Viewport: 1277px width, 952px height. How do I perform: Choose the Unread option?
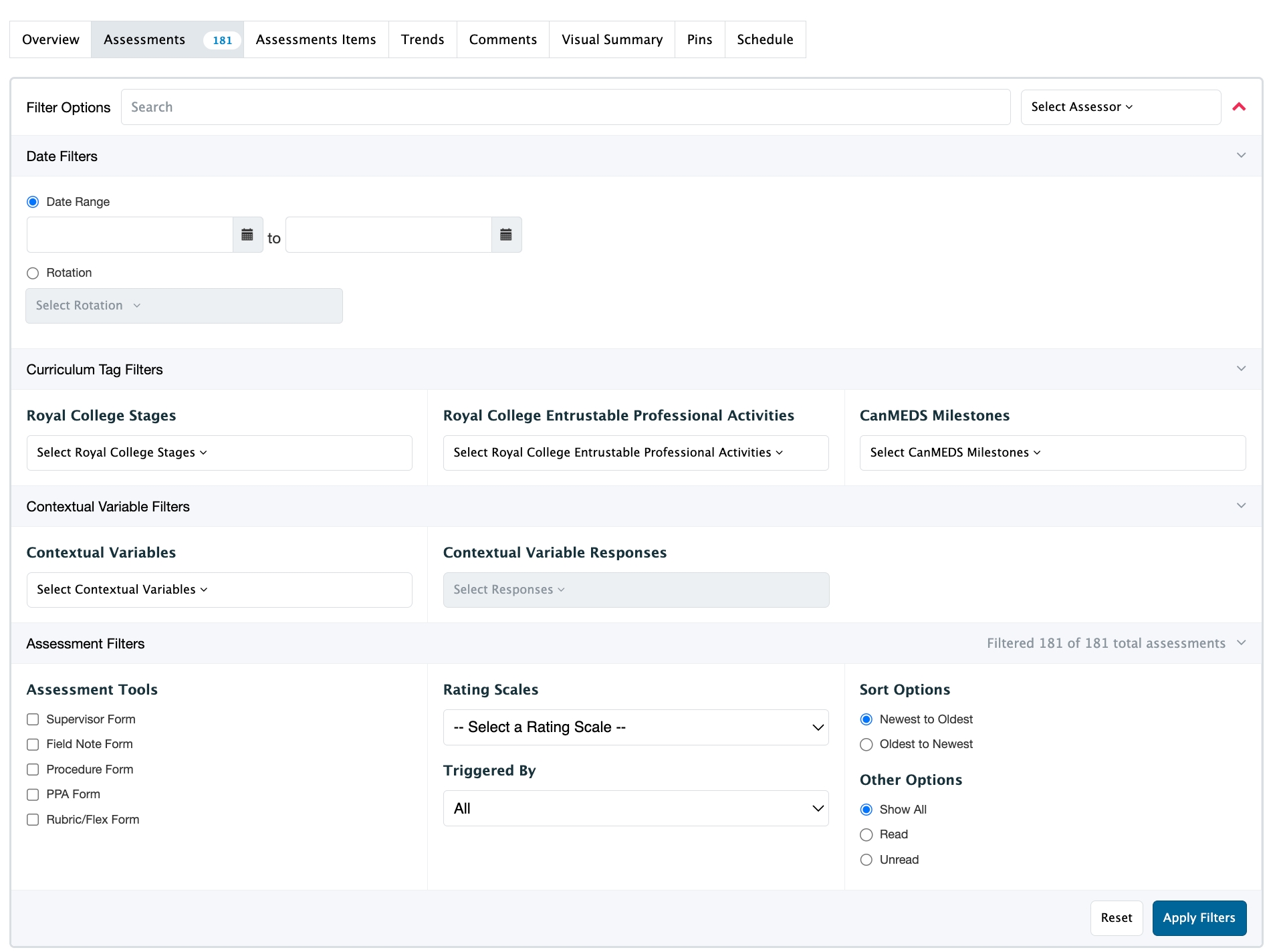pos(866,860)
